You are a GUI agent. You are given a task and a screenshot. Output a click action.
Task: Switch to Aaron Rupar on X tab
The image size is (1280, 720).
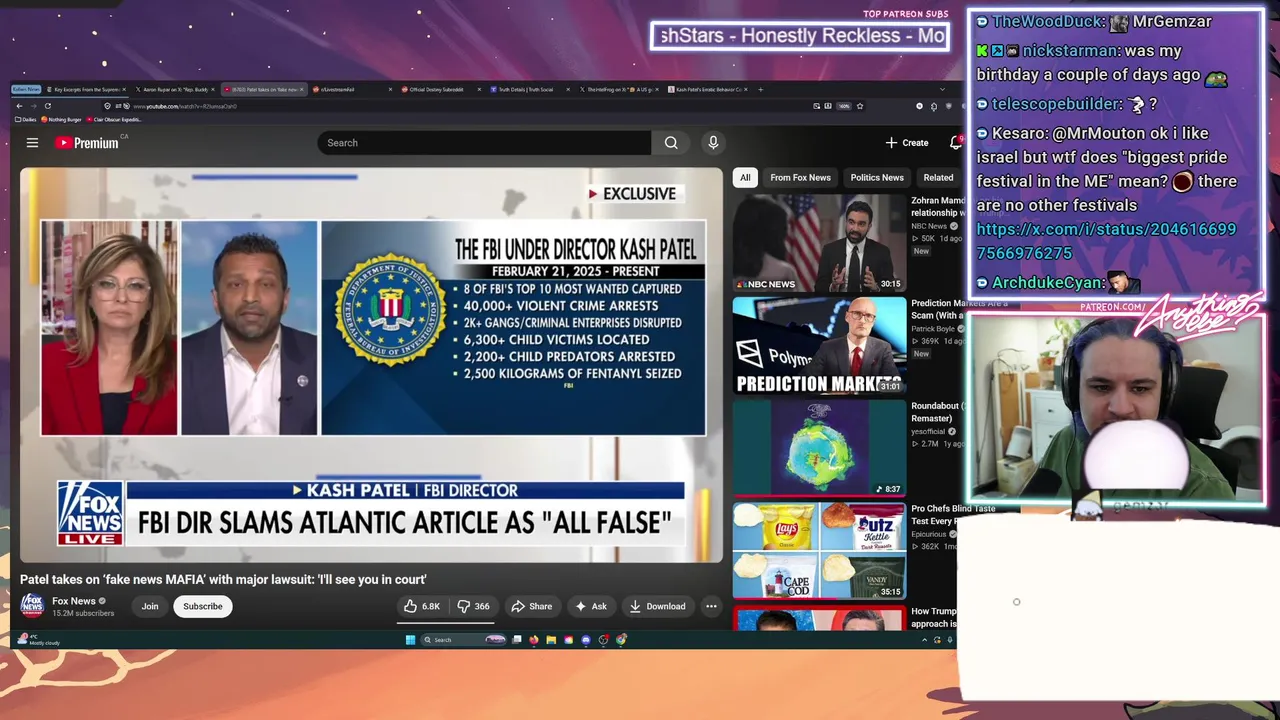tap(173, 89)
